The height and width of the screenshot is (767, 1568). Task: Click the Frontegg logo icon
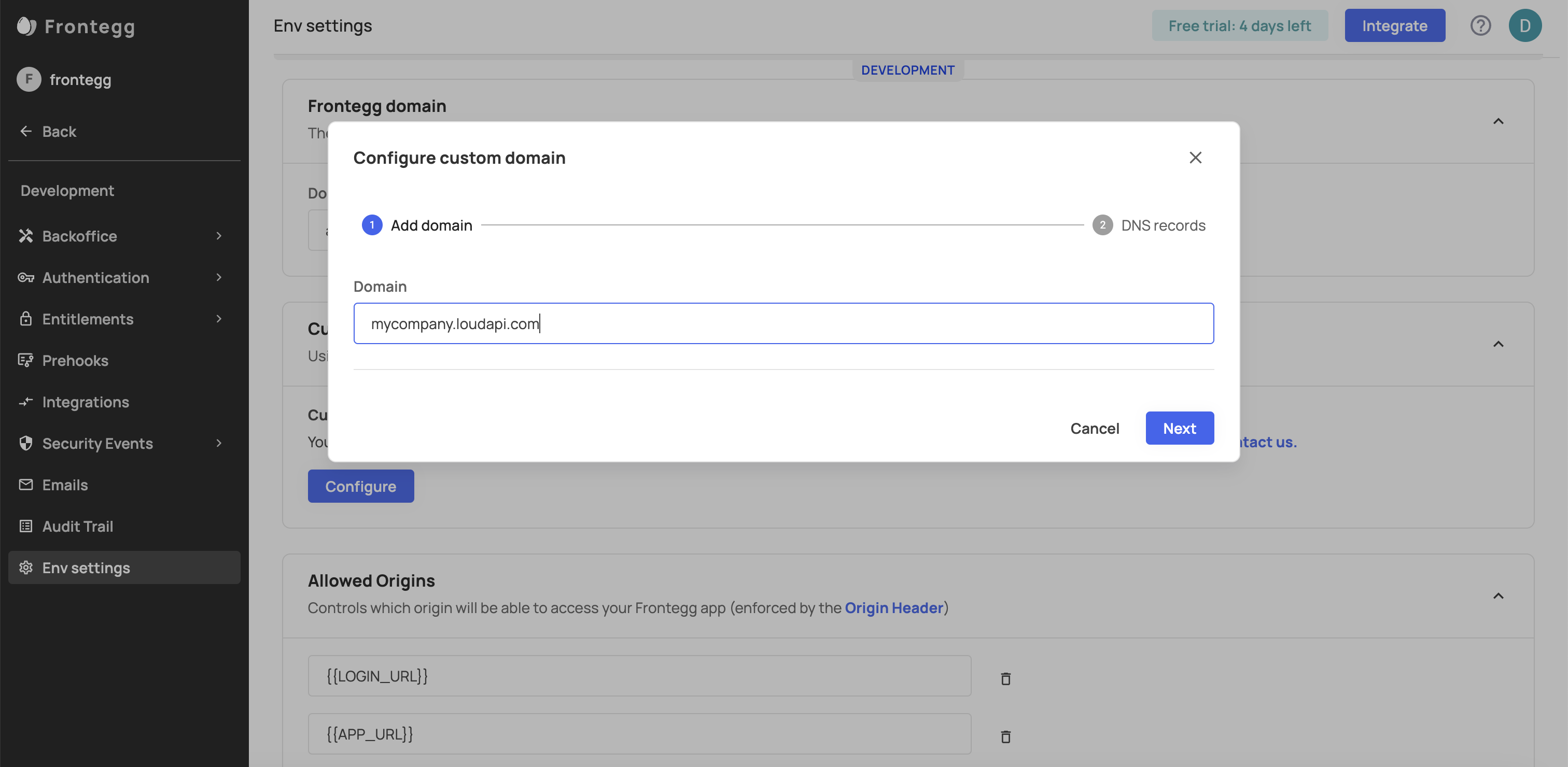click(x=26, y=26)
